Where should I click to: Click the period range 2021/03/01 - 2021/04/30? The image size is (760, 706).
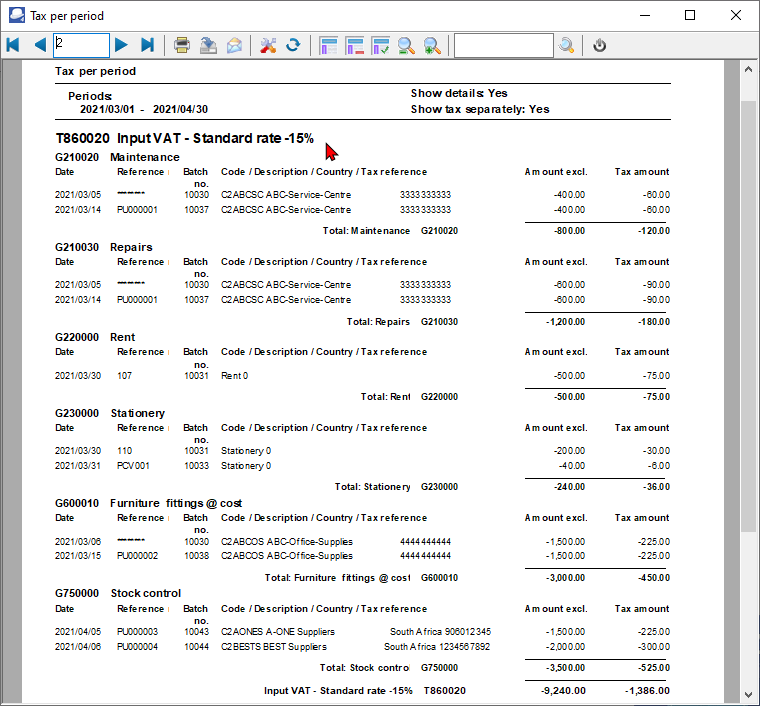pos(144,109)
